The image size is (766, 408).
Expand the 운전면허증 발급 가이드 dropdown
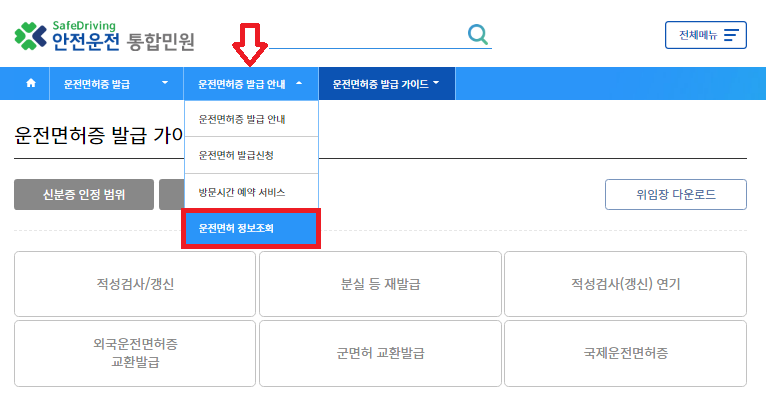pos(386,84)
